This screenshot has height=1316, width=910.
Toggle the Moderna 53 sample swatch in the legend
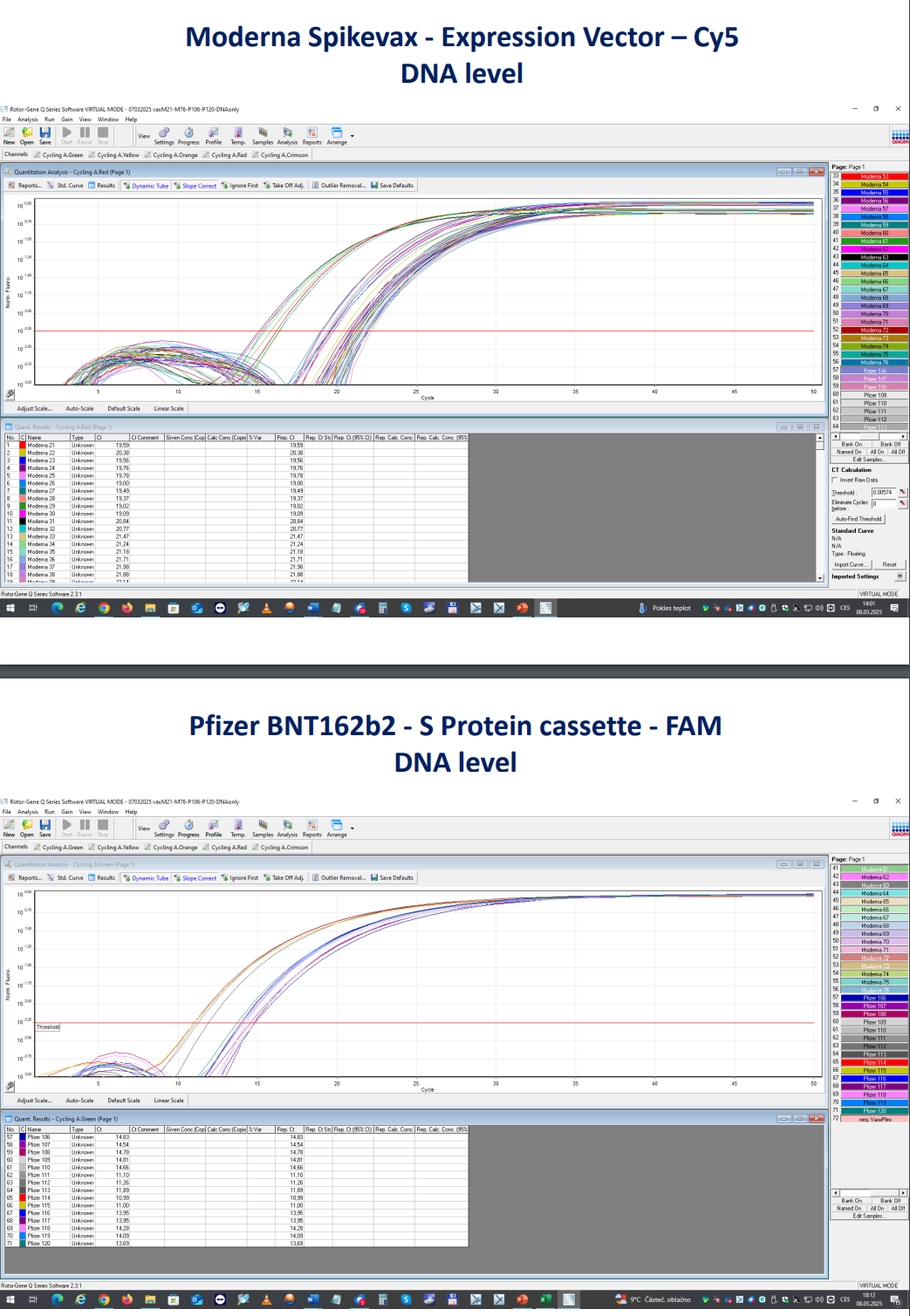[x=874, y=176]
